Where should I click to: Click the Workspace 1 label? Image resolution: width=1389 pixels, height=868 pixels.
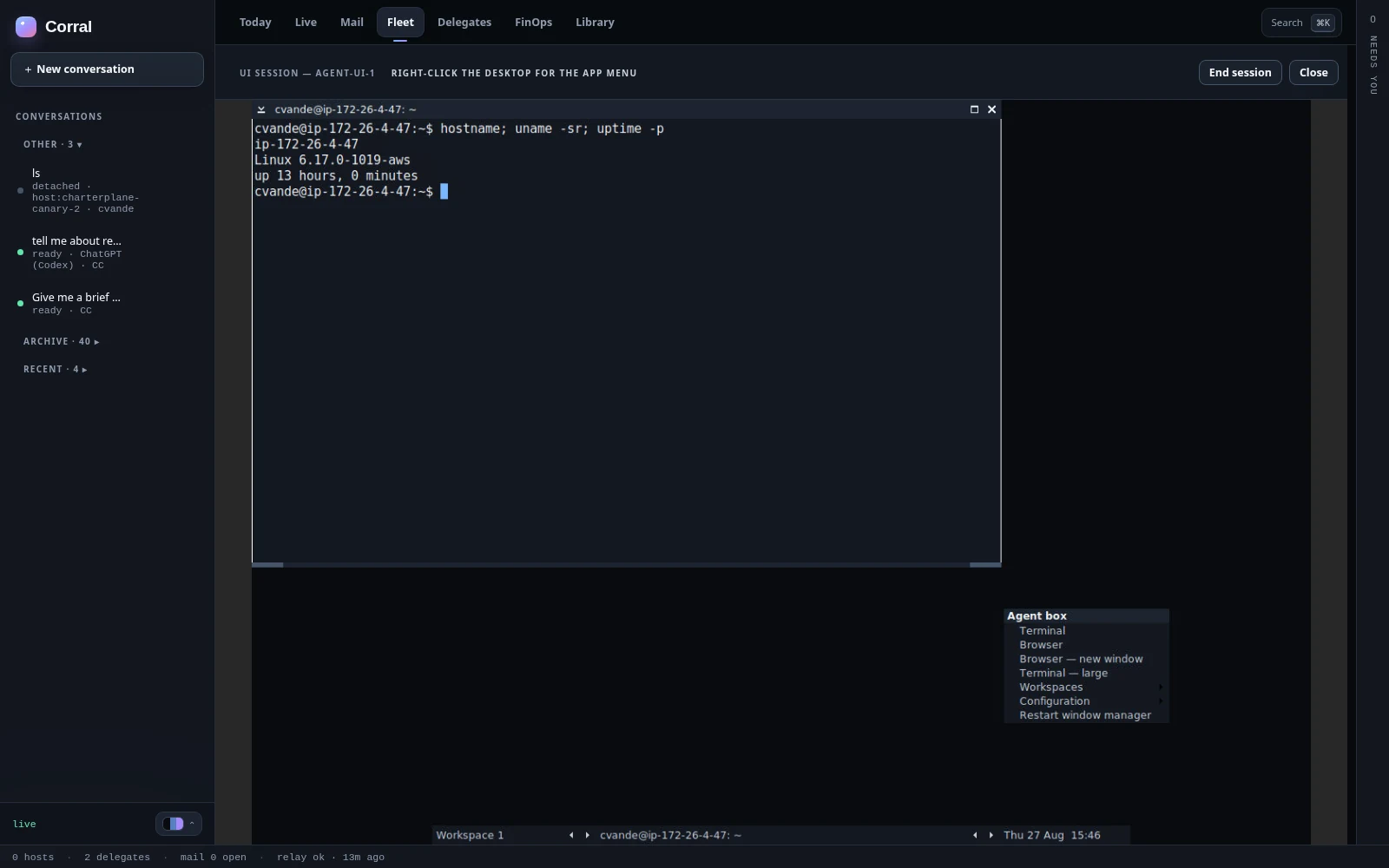pos(470,835)
